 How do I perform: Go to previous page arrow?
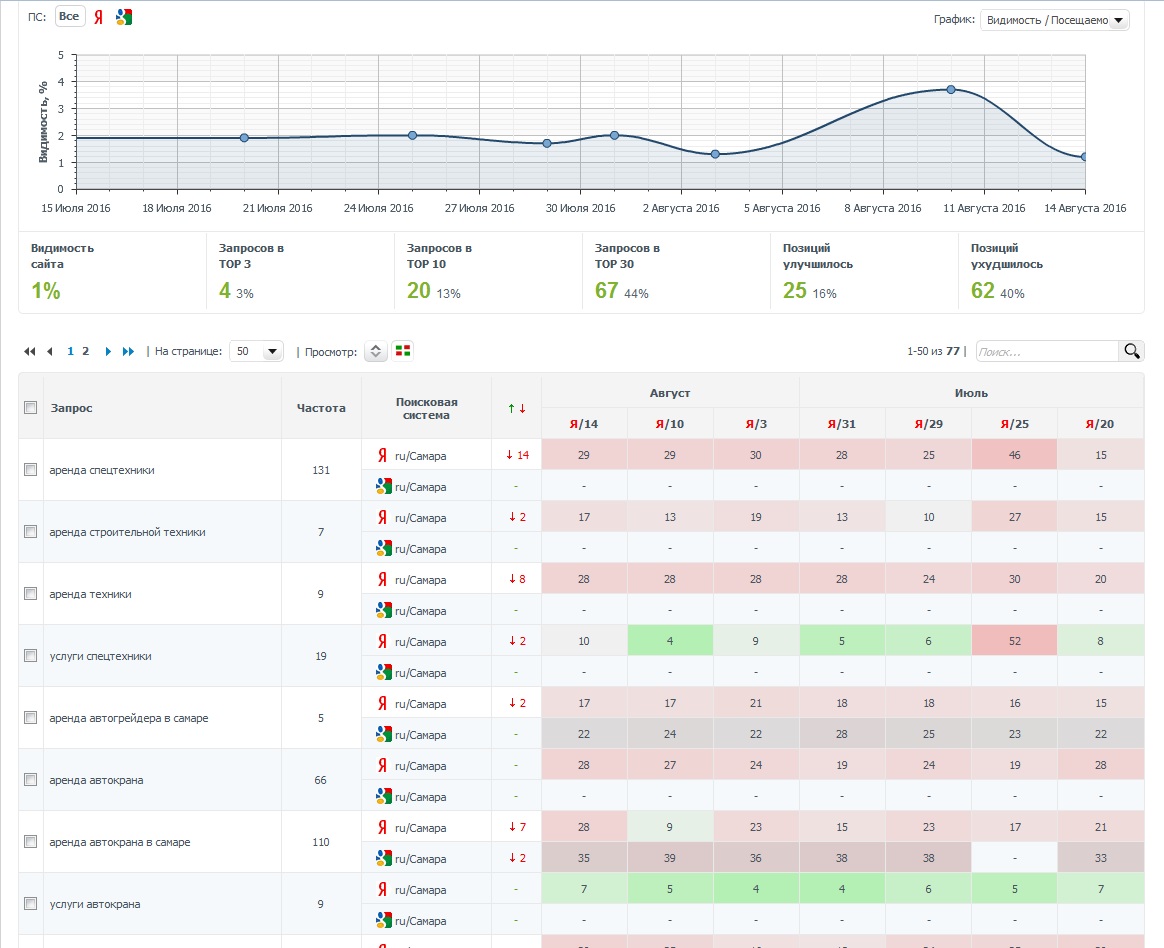tap(50, 351)
